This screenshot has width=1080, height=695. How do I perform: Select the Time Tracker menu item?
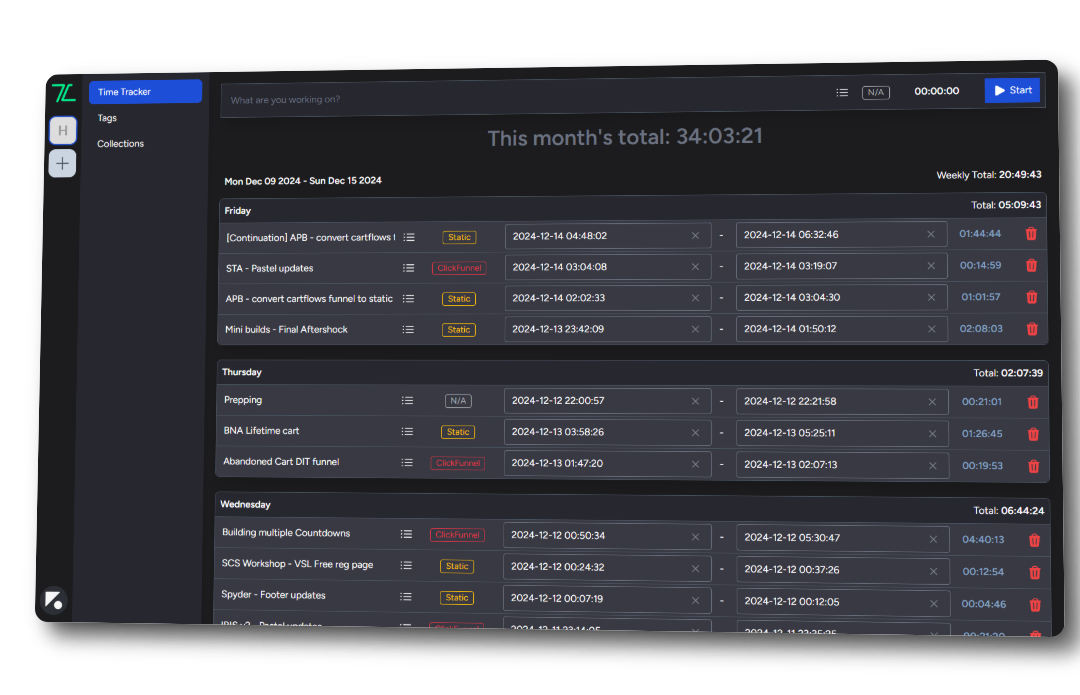pyautogui.click(x=145, y=92)
